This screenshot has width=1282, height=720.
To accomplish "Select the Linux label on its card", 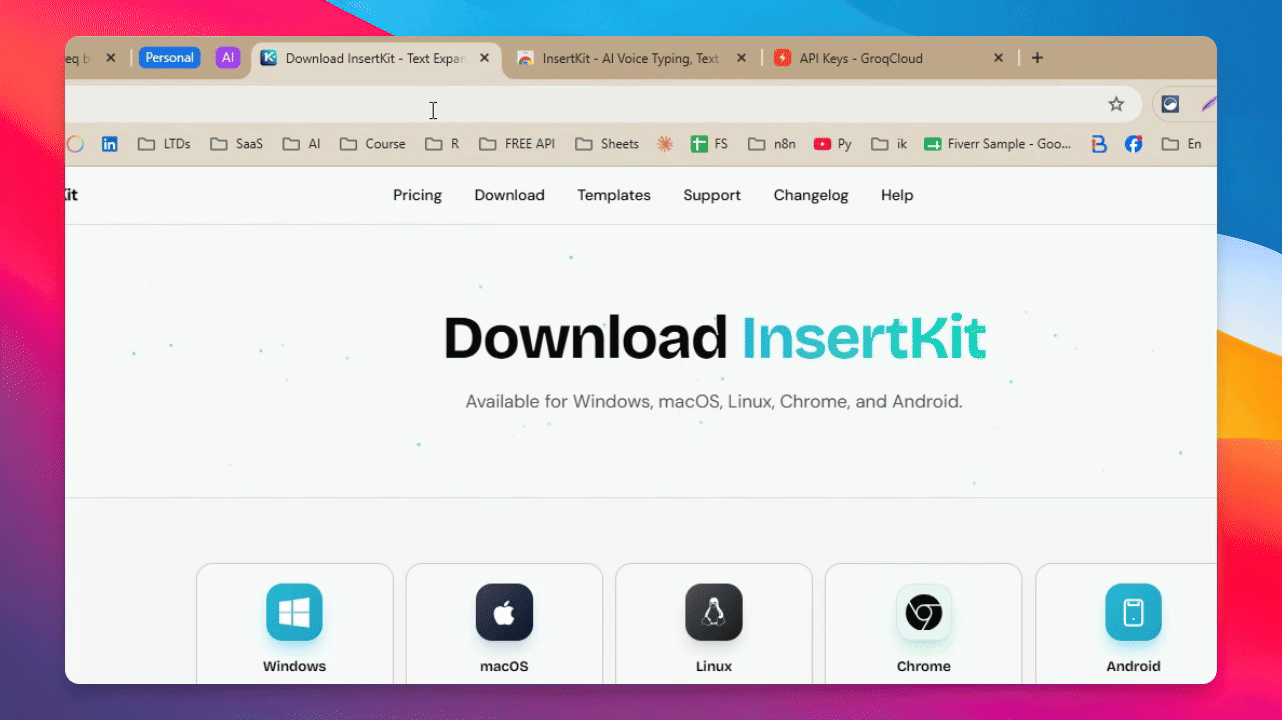I will click(x=714, y=666).
